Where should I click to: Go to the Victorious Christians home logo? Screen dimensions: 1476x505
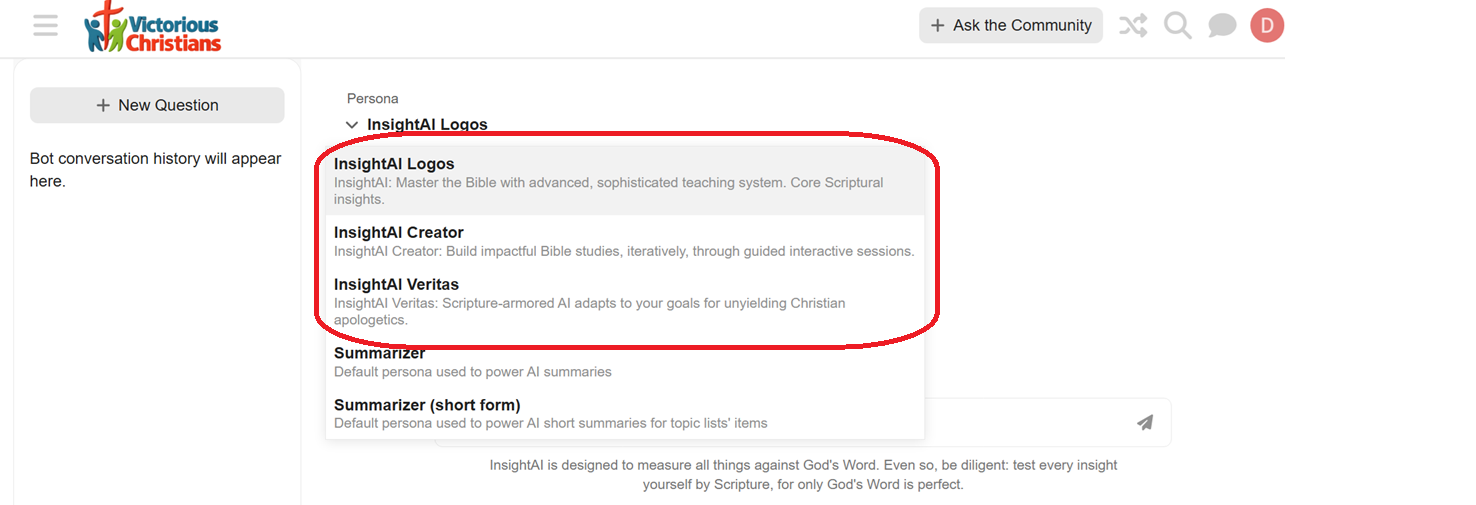pos(152,27)
